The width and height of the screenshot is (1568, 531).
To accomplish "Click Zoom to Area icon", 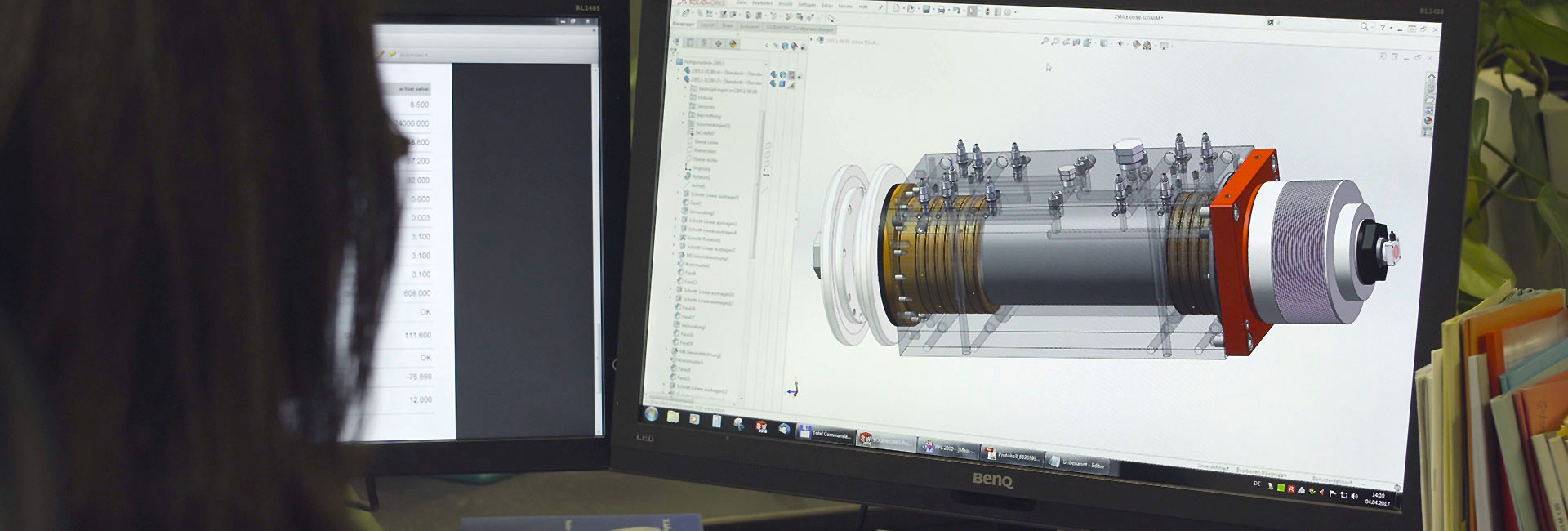I will tap(1055, 42).
